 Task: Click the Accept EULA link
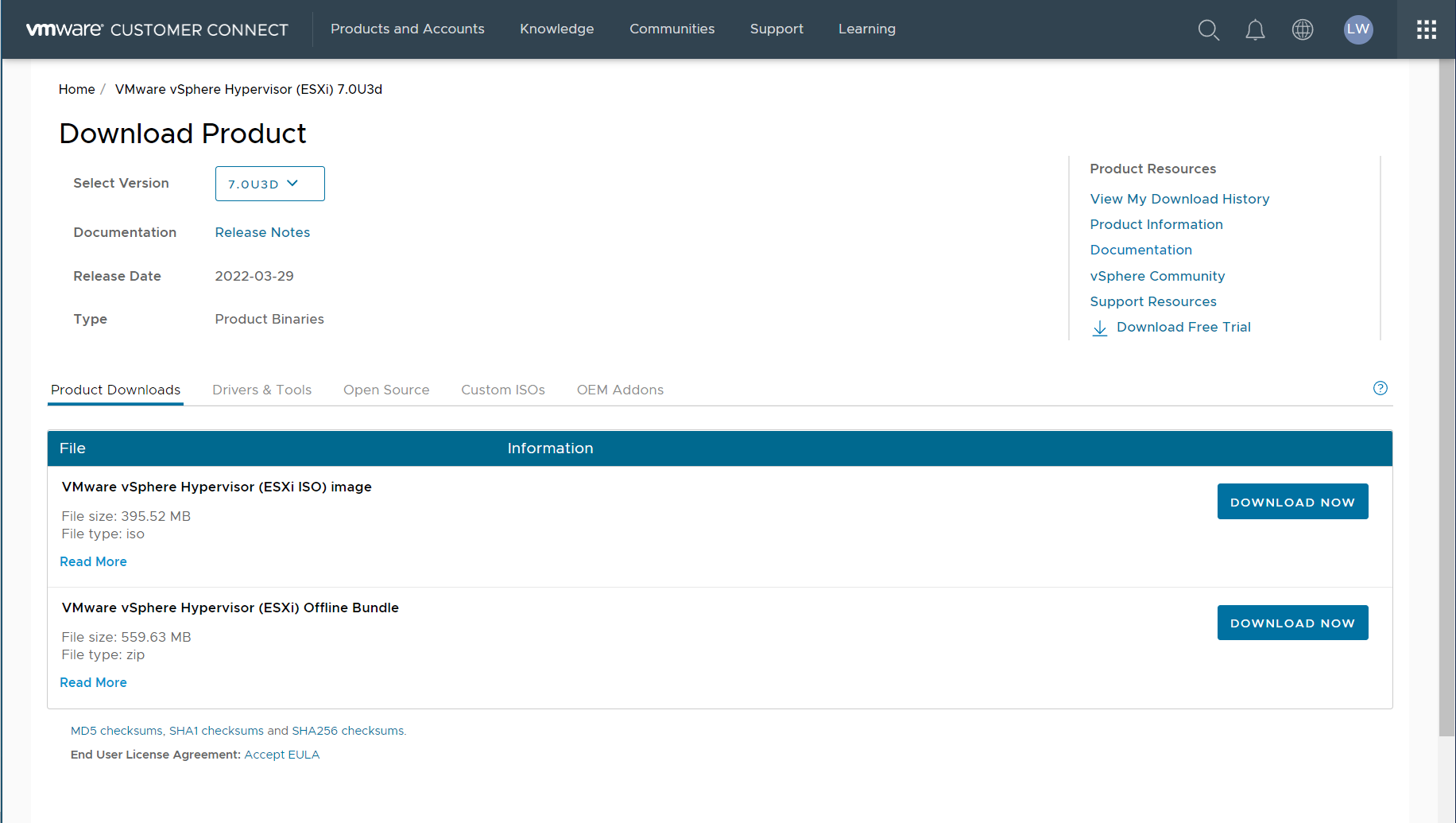tap(281, 755)
